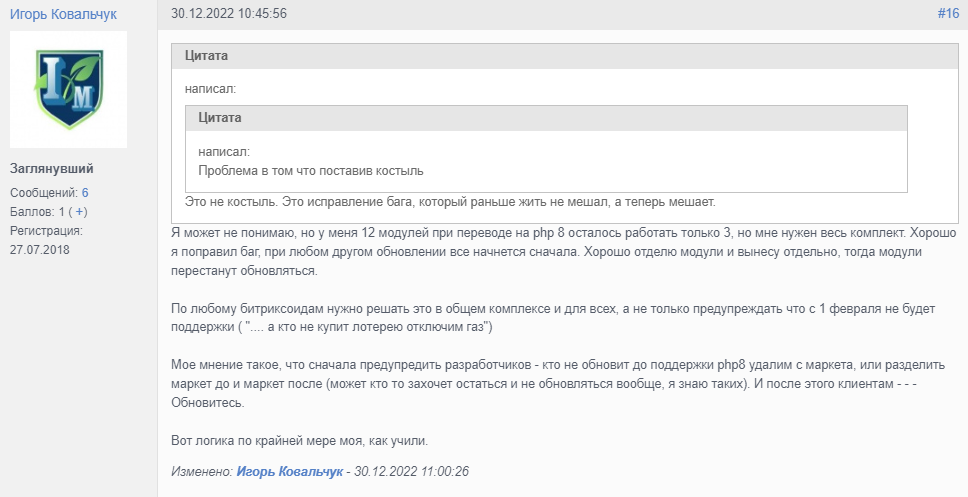Click the paragraph starting Мое мнение такое
This screenshot has height=497, width=968.
[x=558, y=384]
